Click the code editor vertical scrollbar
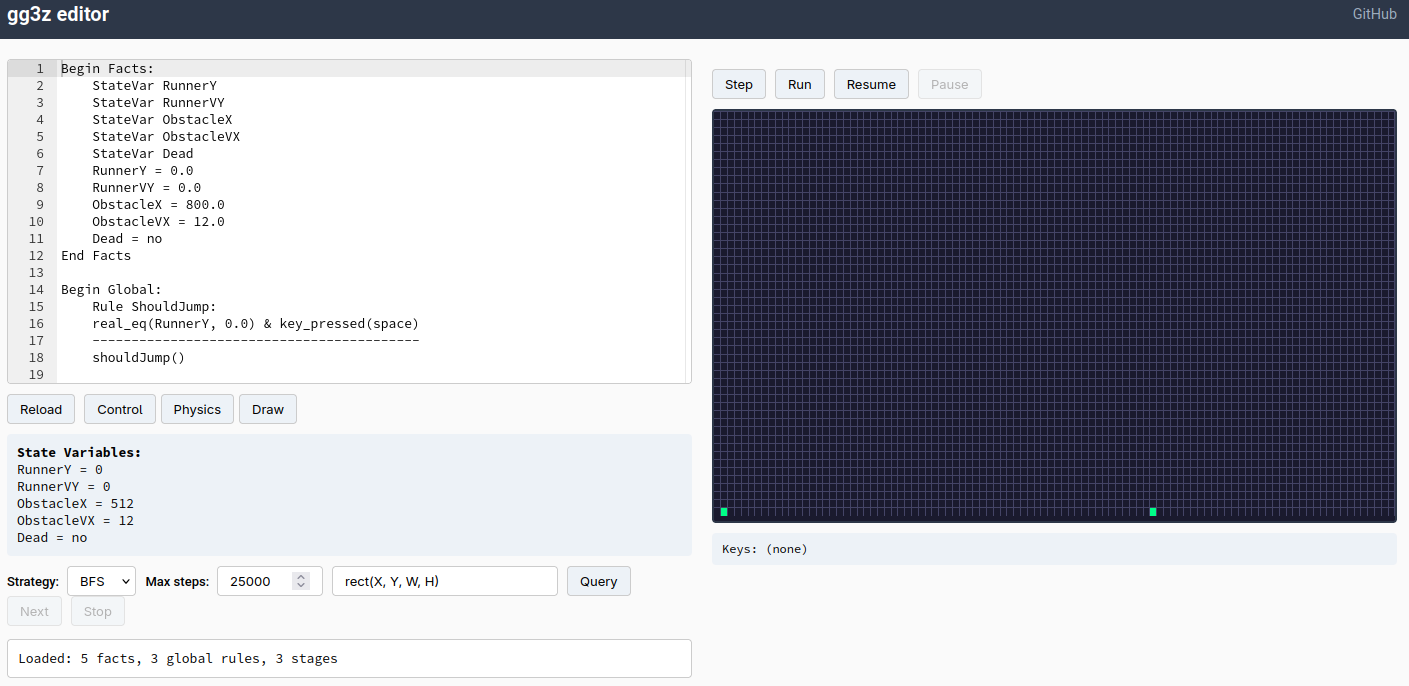 (x=687, y=220)
